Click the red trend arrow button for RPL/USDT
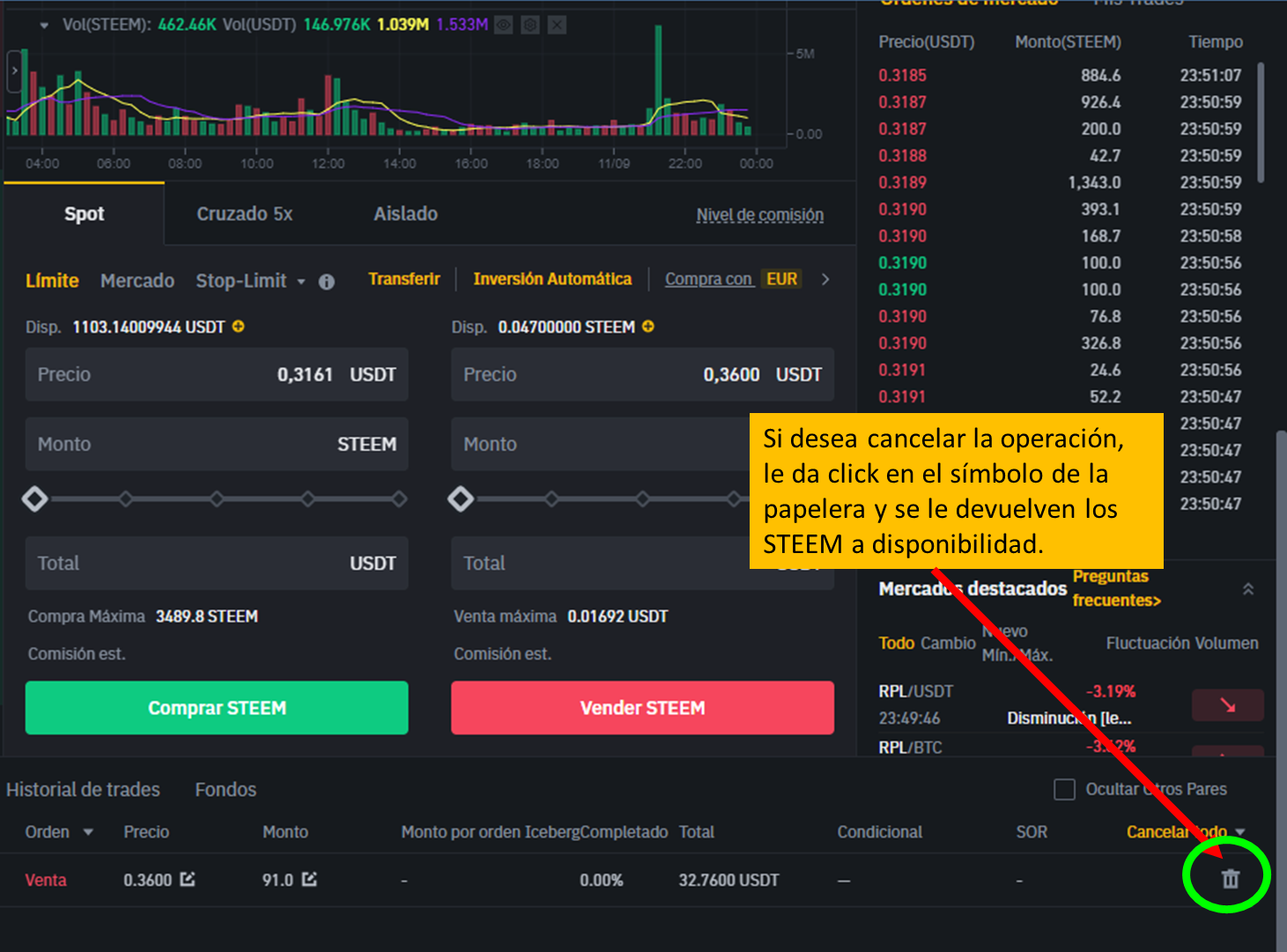 click(1227, 705)
